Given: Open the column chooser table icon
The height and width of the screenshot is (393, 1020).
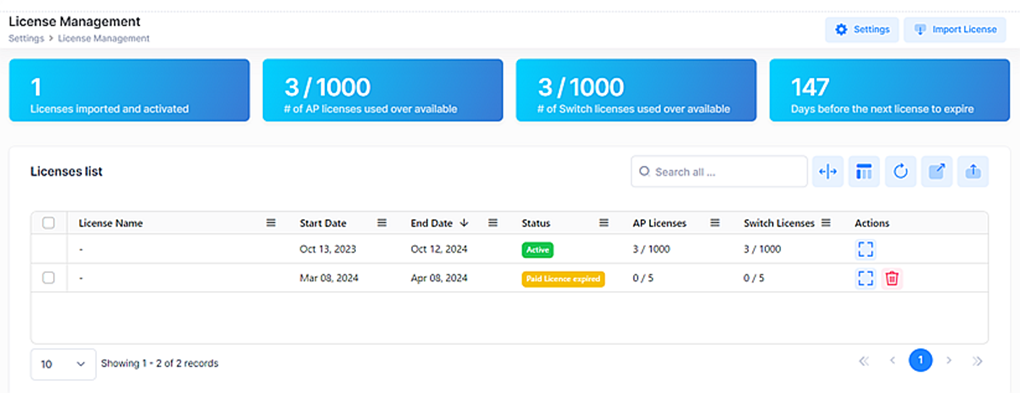Looking at the screenshot, I should [x=864, y=172].
